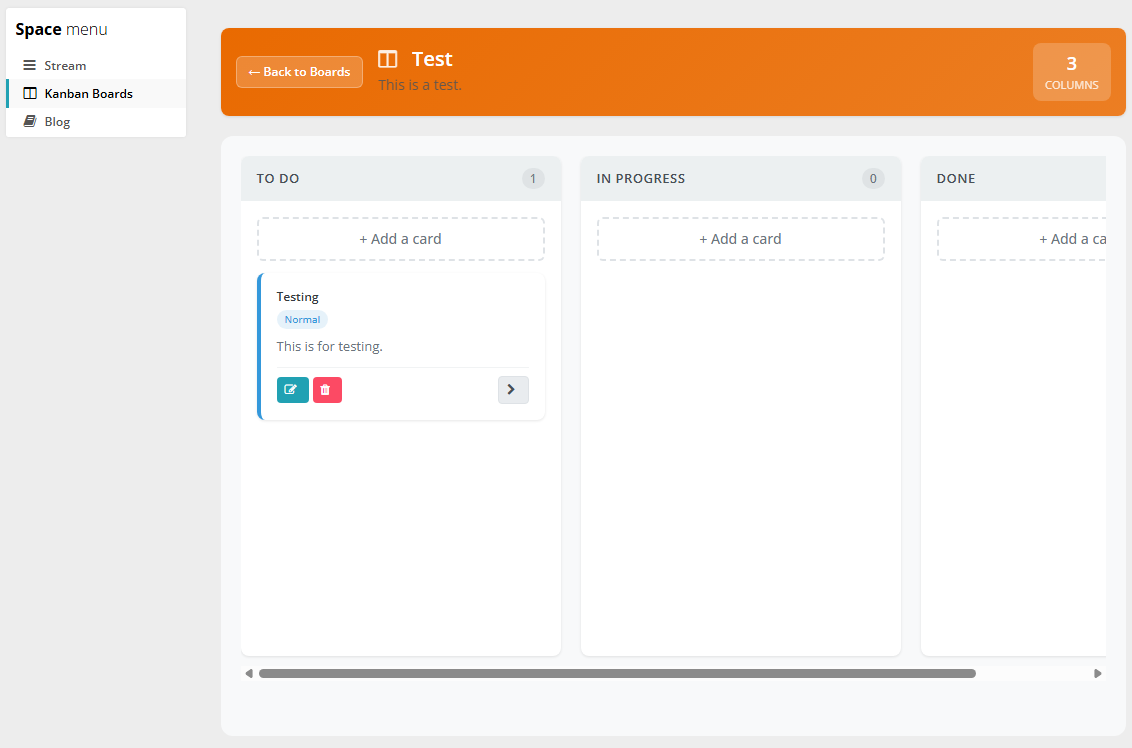Add a card in the TO DO column

click(401, 239)
